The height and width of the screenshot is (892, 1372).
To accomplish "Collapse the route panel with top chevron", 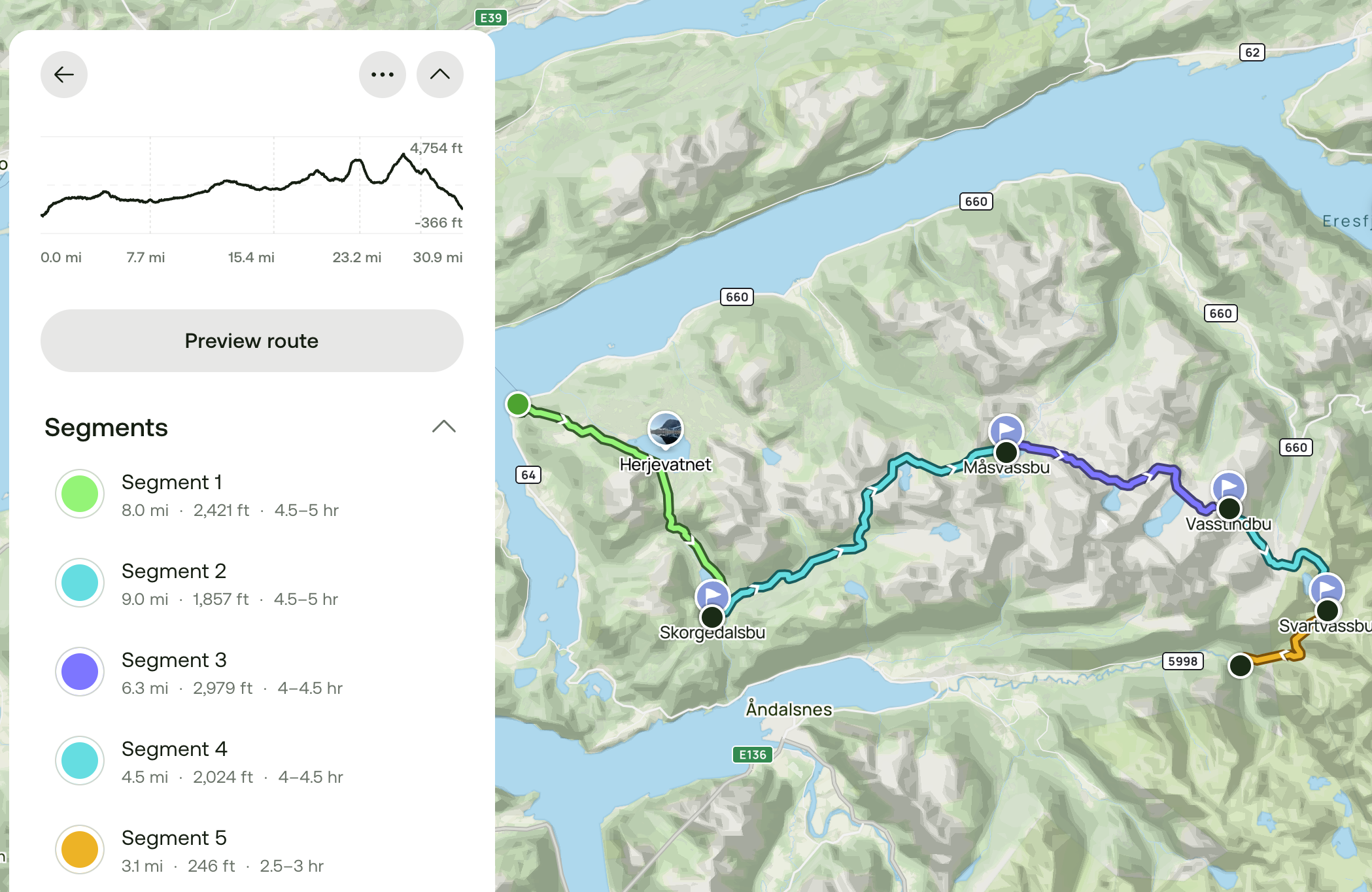I will pyautogui.click(x=440, y=75).
